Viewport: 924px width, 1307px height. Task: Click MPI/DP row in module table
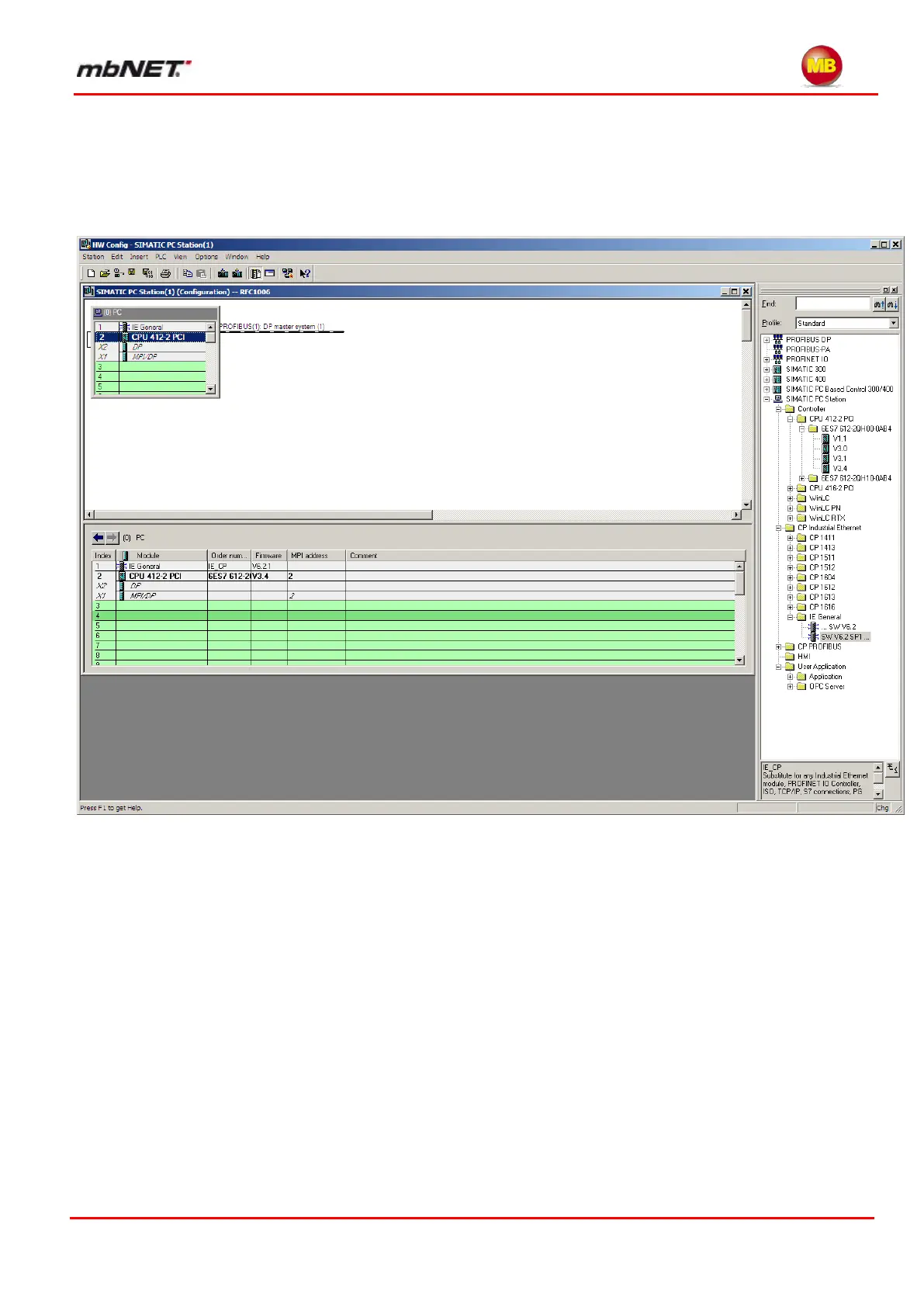tap(414, 596)
